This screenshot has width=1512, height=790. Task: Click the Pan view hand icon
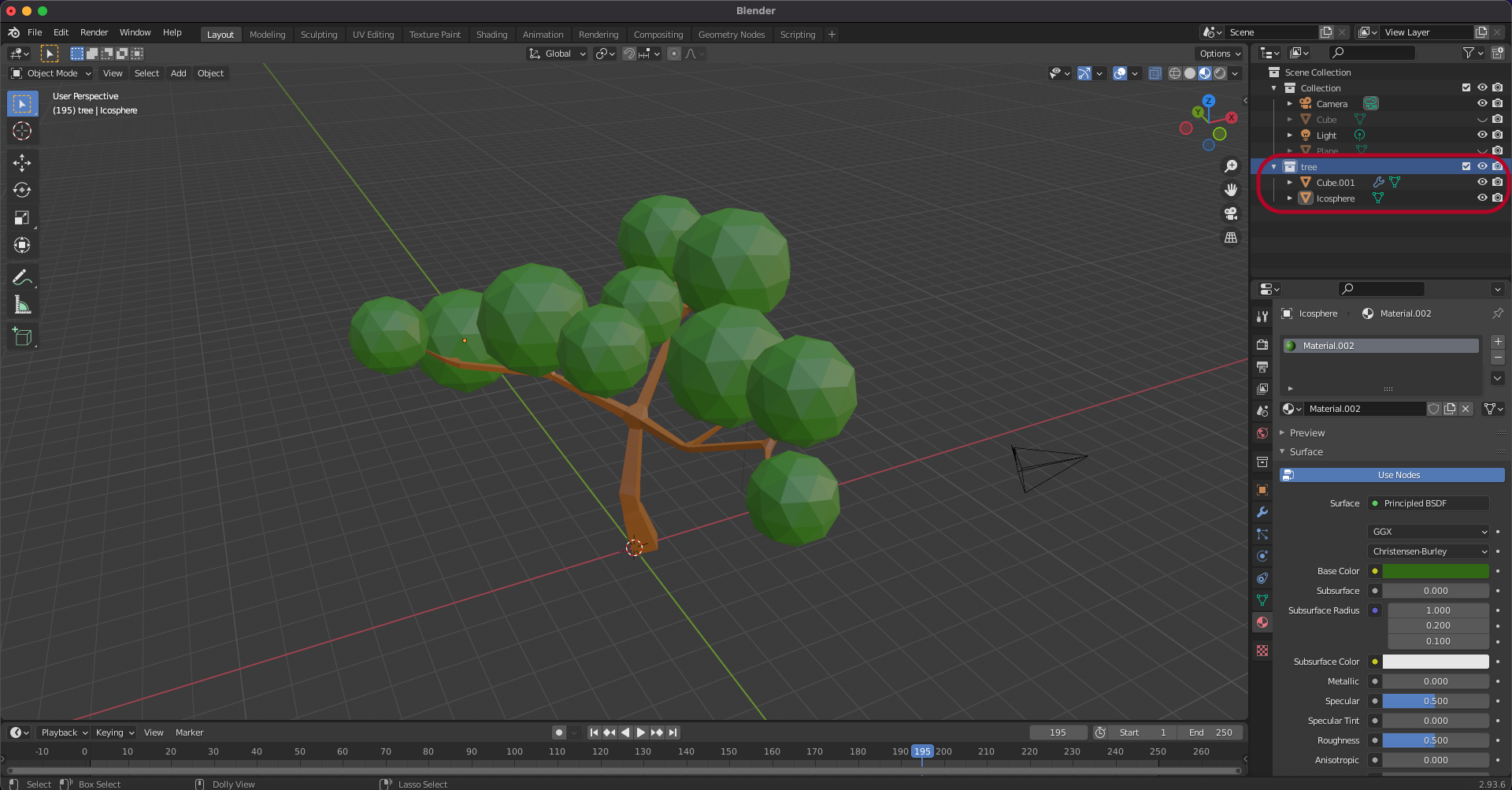(1231, 190)
